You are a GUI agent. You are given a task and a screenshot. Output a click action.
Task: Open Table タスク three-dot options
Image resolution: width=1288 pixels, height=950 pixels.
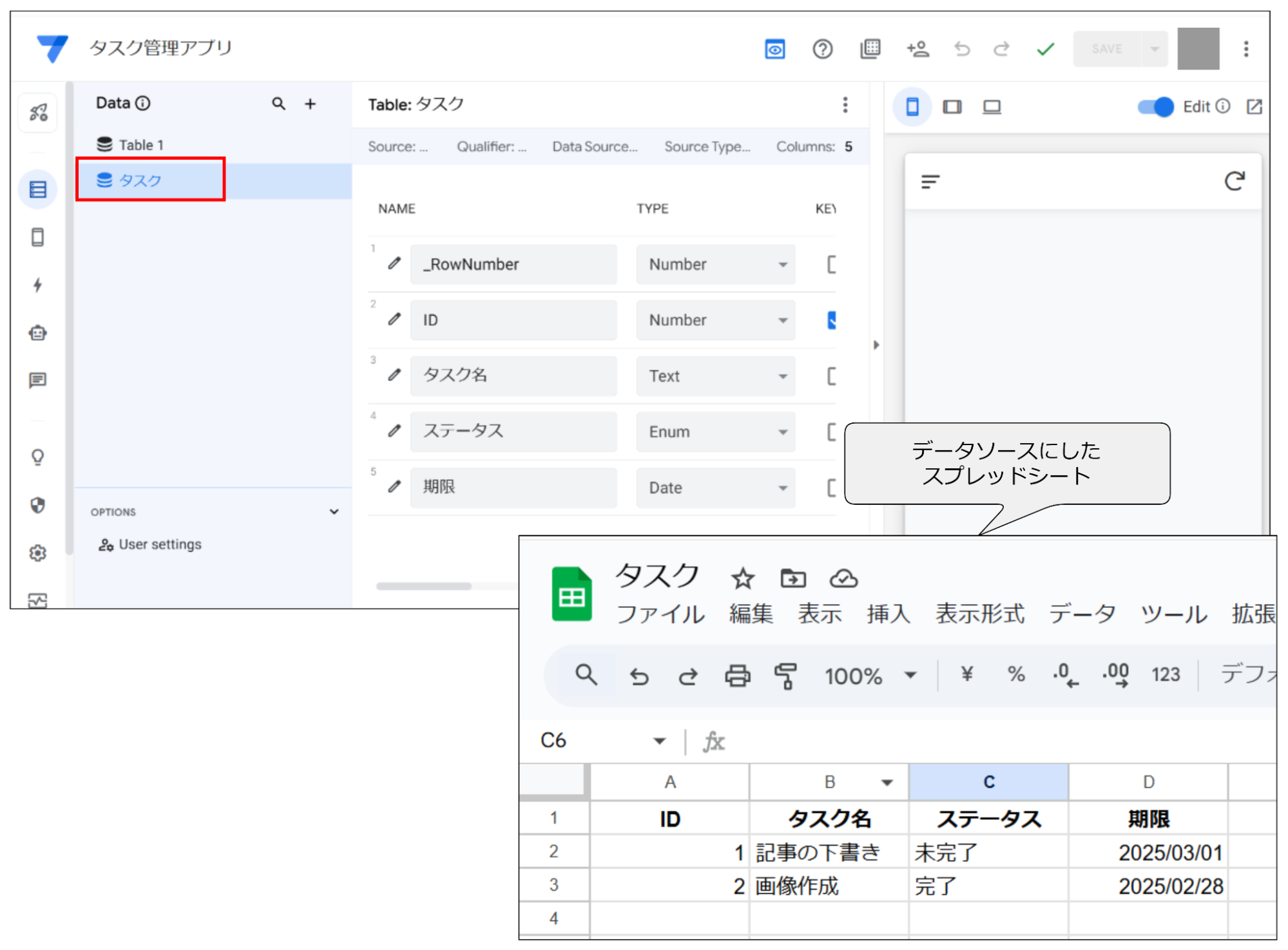point(845,104)
